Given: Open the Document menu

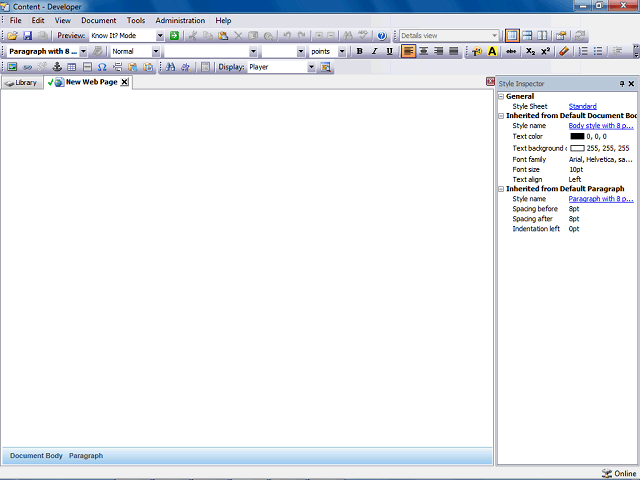Looking at the screenshot, I should [98, 20].
